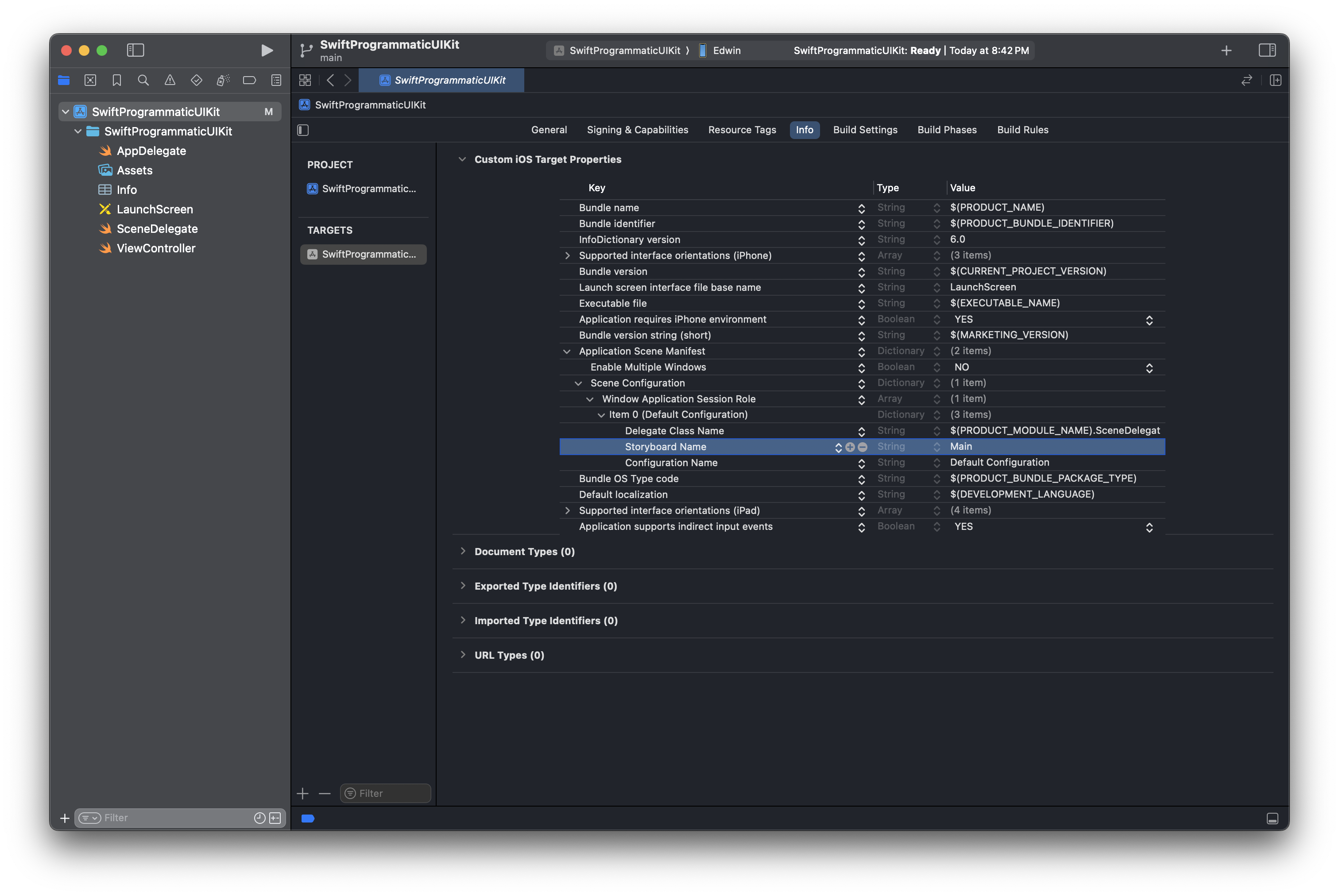Remove Storyboard Name row with minus icon
1339x896 pixels.
863,448
